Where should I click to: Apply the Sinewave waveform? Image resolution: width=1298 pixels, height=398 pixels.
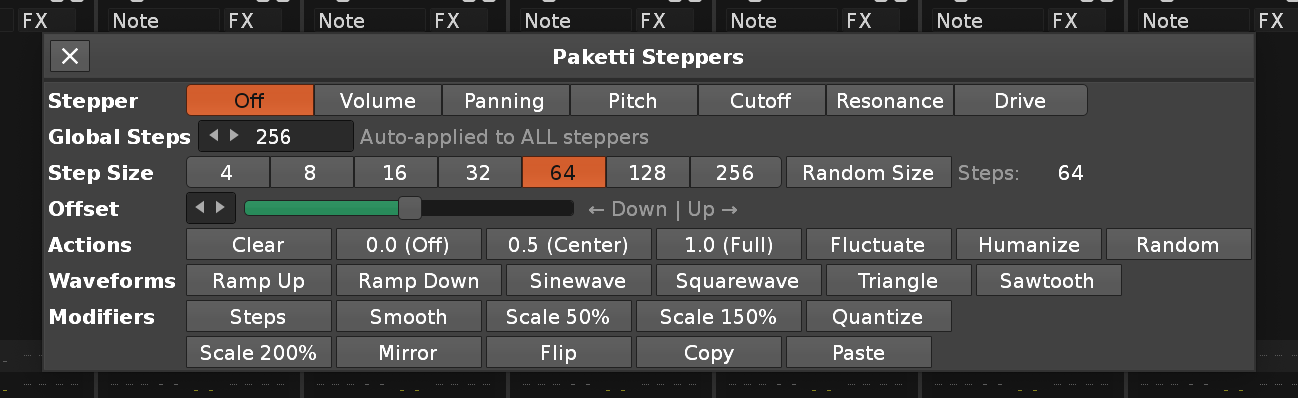[579, 281]
